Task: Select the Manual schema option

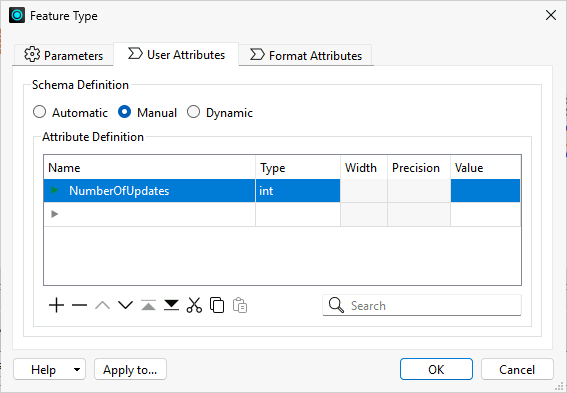Action: pyautogui.click(x=124, y=112)
